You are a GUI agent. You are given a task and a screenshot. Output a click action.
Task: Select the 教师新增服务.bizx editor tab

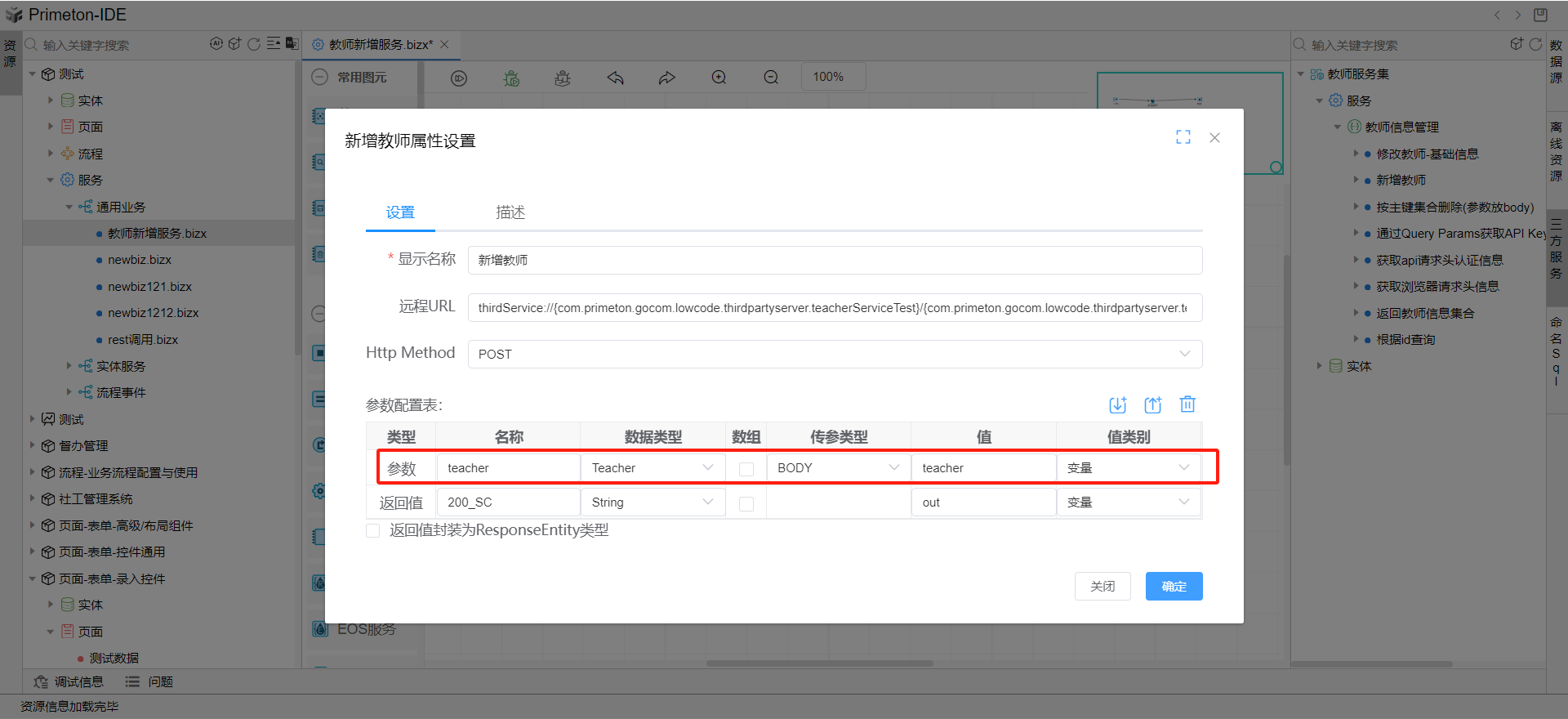pyautogui.click(x=381, y=45)
